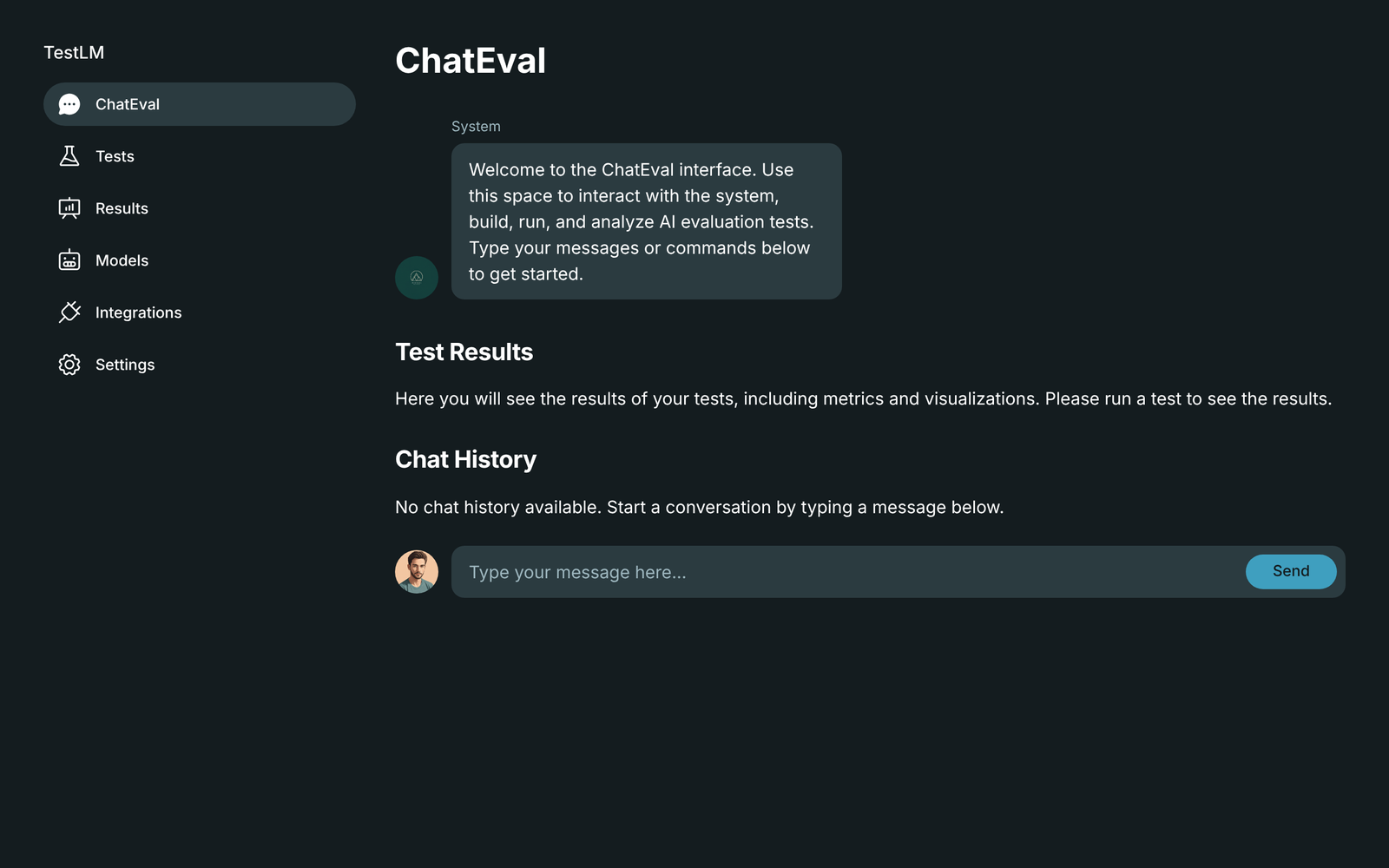Click the Chat History heading
The height and width of the screenshot is (868, 1389).
pos(465,460)
